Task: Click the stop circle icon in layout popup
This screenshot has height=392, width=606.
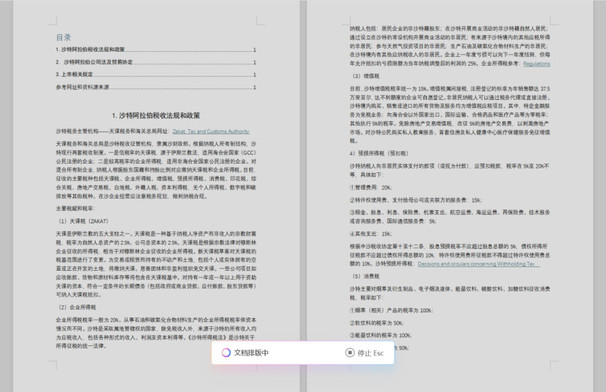Action: pyautogui.click(x=349, y=353)
